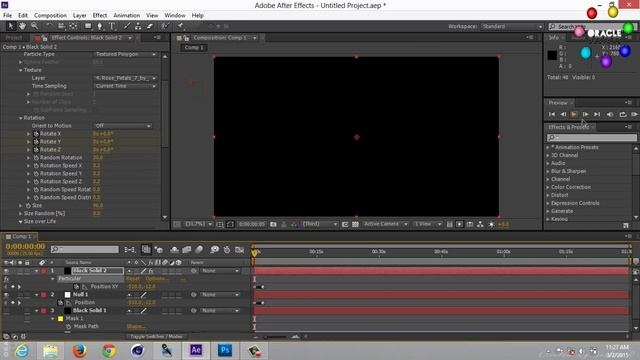Open Graph Editor icon in timeline

(240, 249)
